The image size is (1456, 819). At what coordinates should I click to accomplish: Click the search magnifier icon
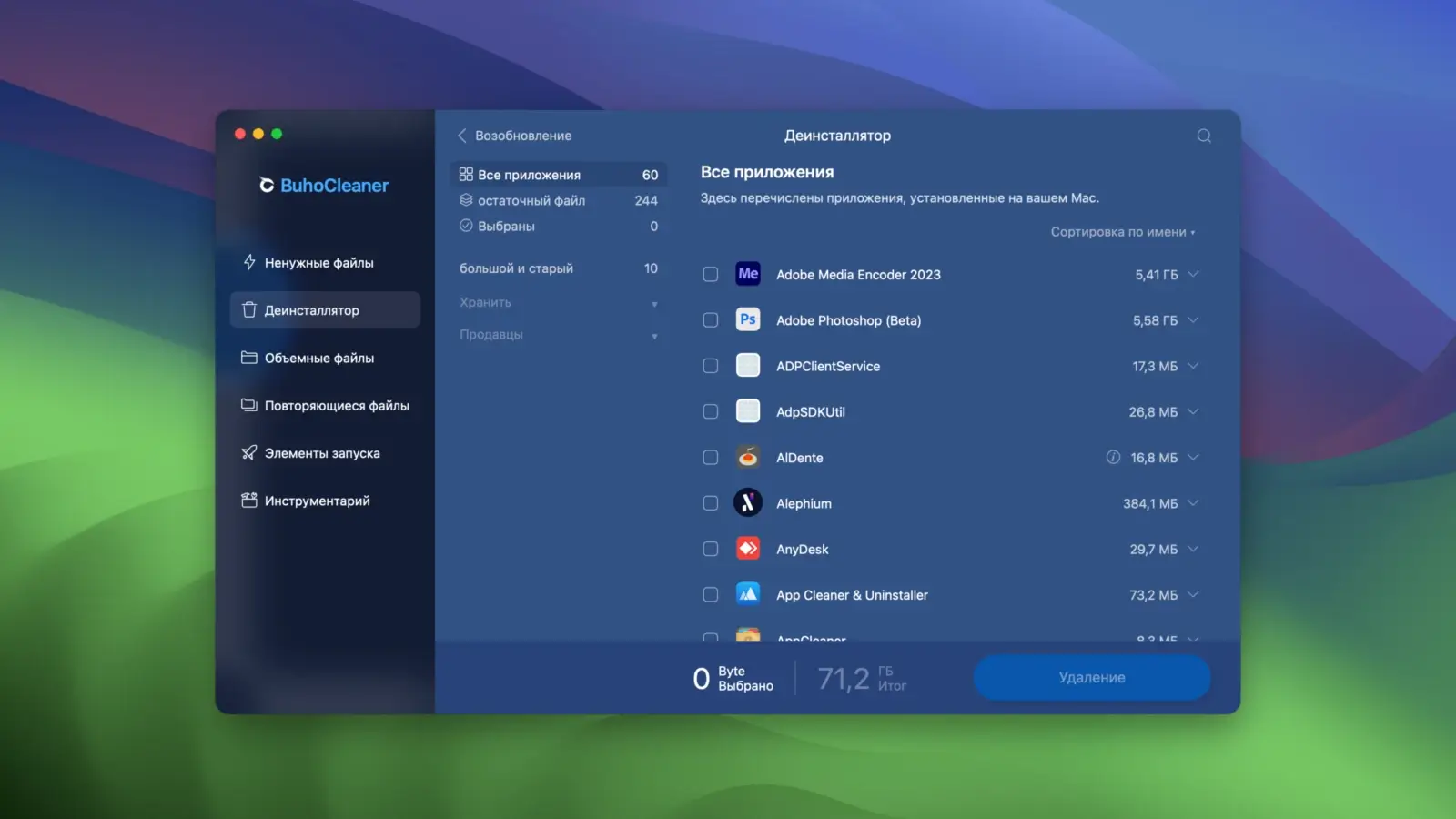[1204, 136]
